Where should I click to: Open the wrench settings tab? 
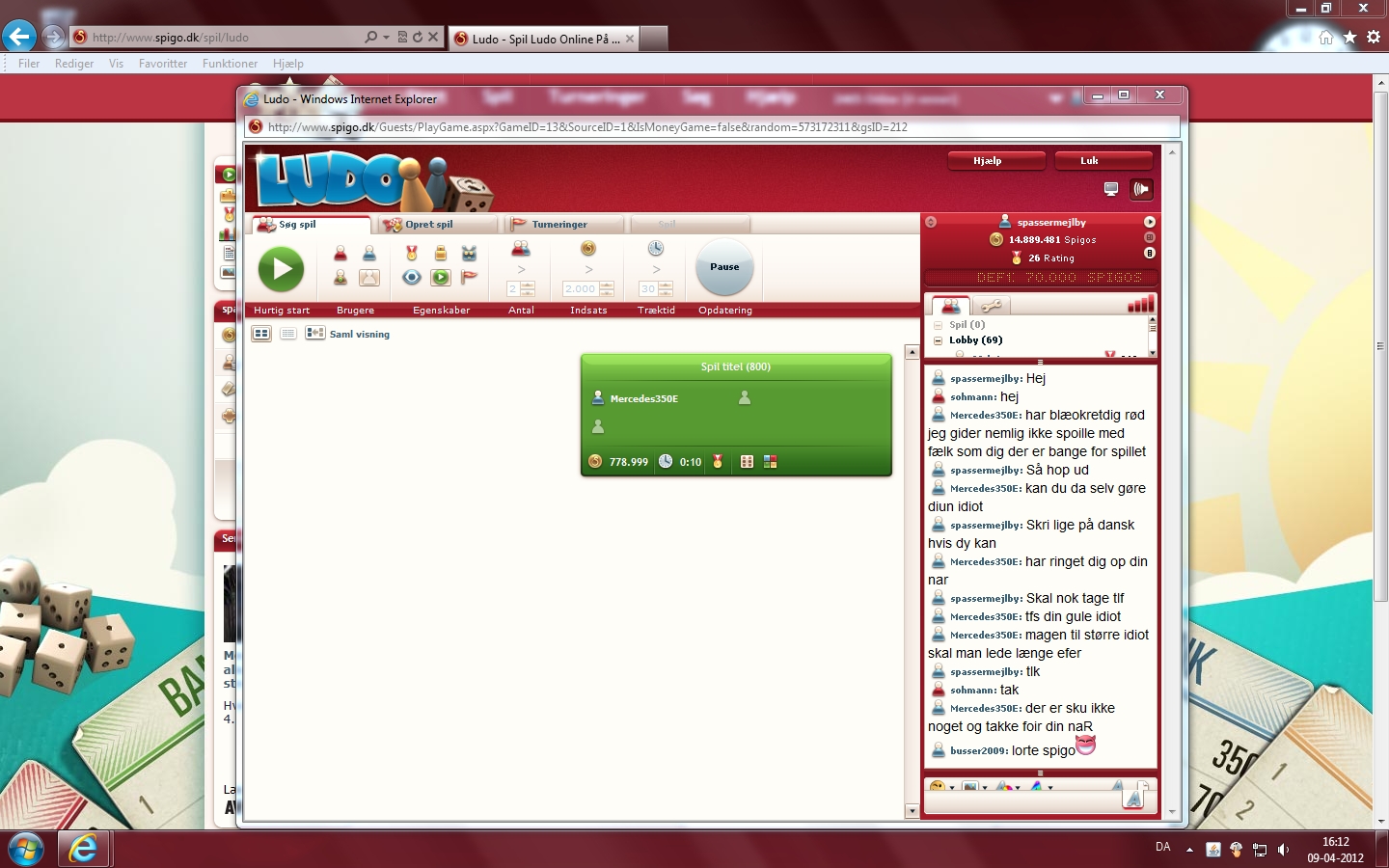(991, 306)
